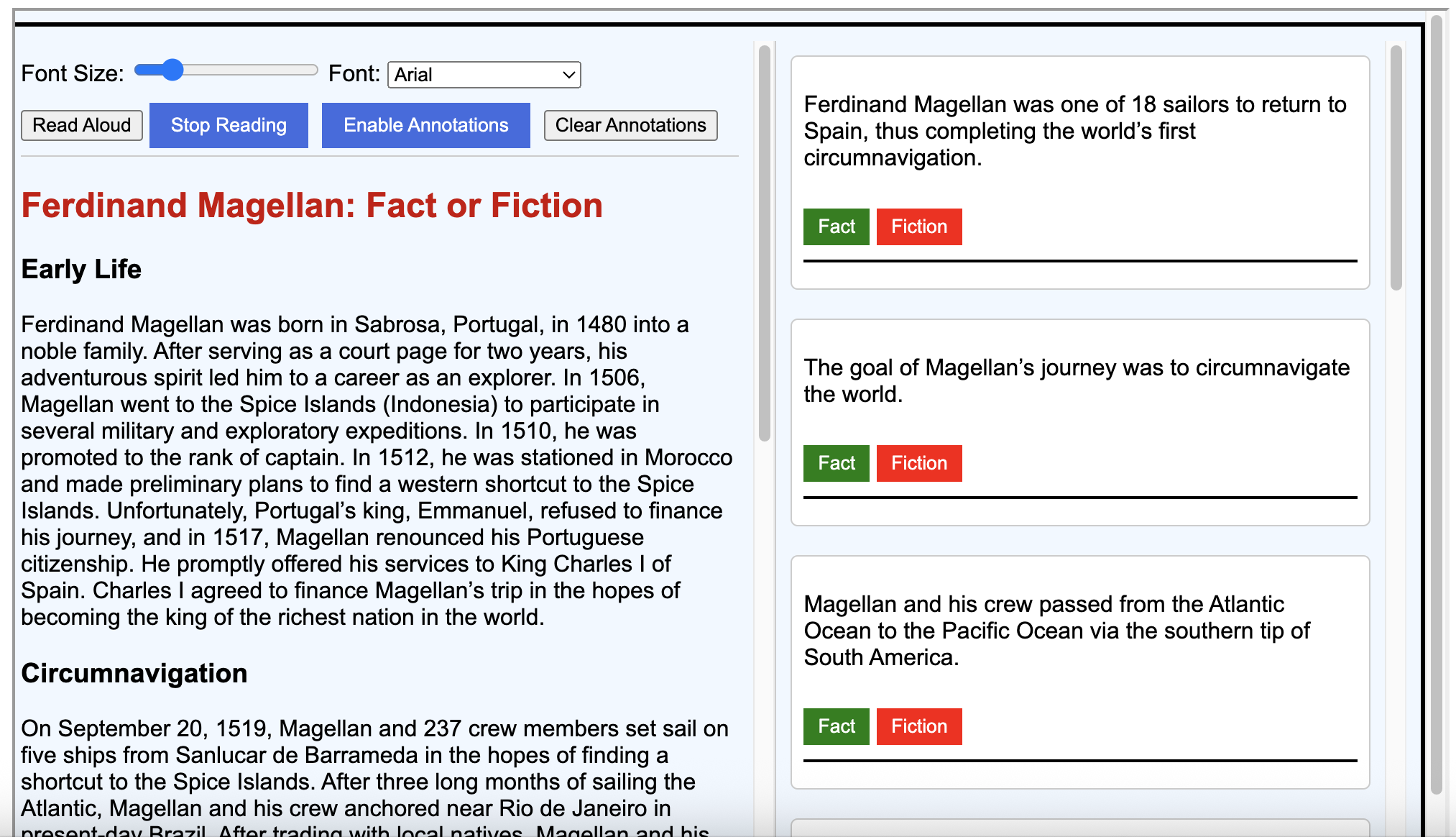Mark the 18 sailors statement as Fact
This screenshot has height=837, width=1456.
(x=836, y=227)
